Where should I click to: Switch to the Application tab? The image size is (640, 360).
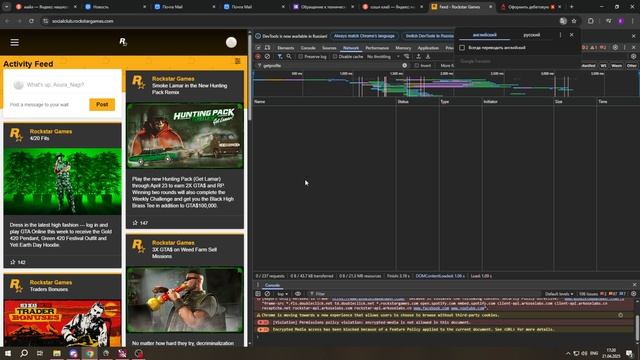click(x=428, y=48)
